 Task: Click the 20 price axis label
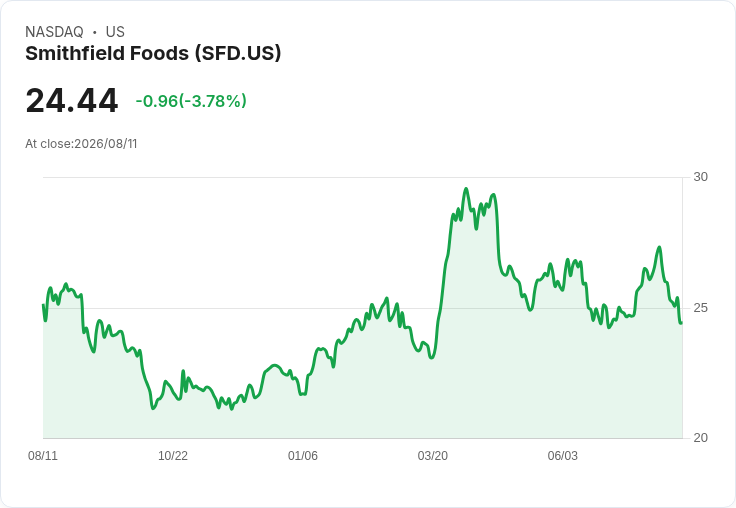(700, 438)
